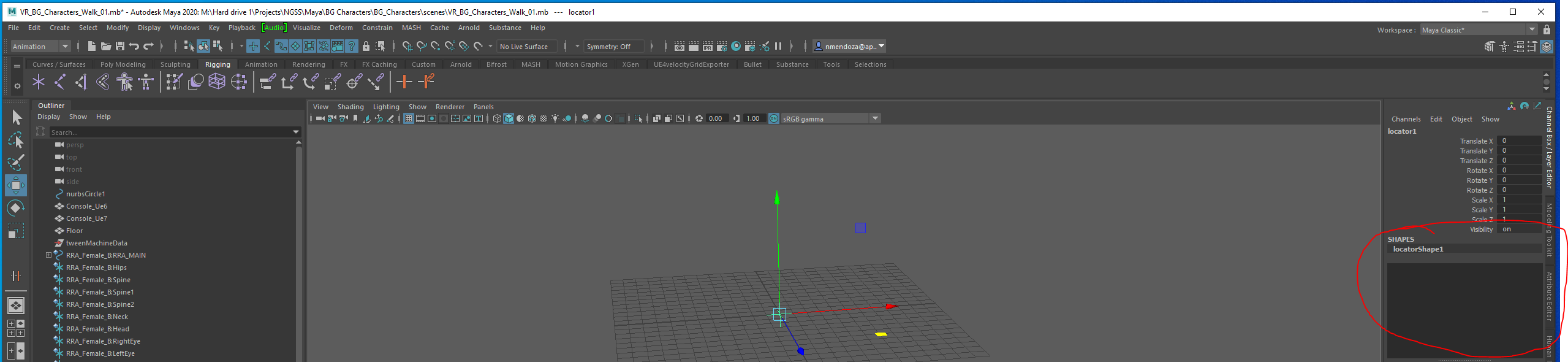Click the Set Key shelf icon
1568x362 pixels.
pos(404,82)
